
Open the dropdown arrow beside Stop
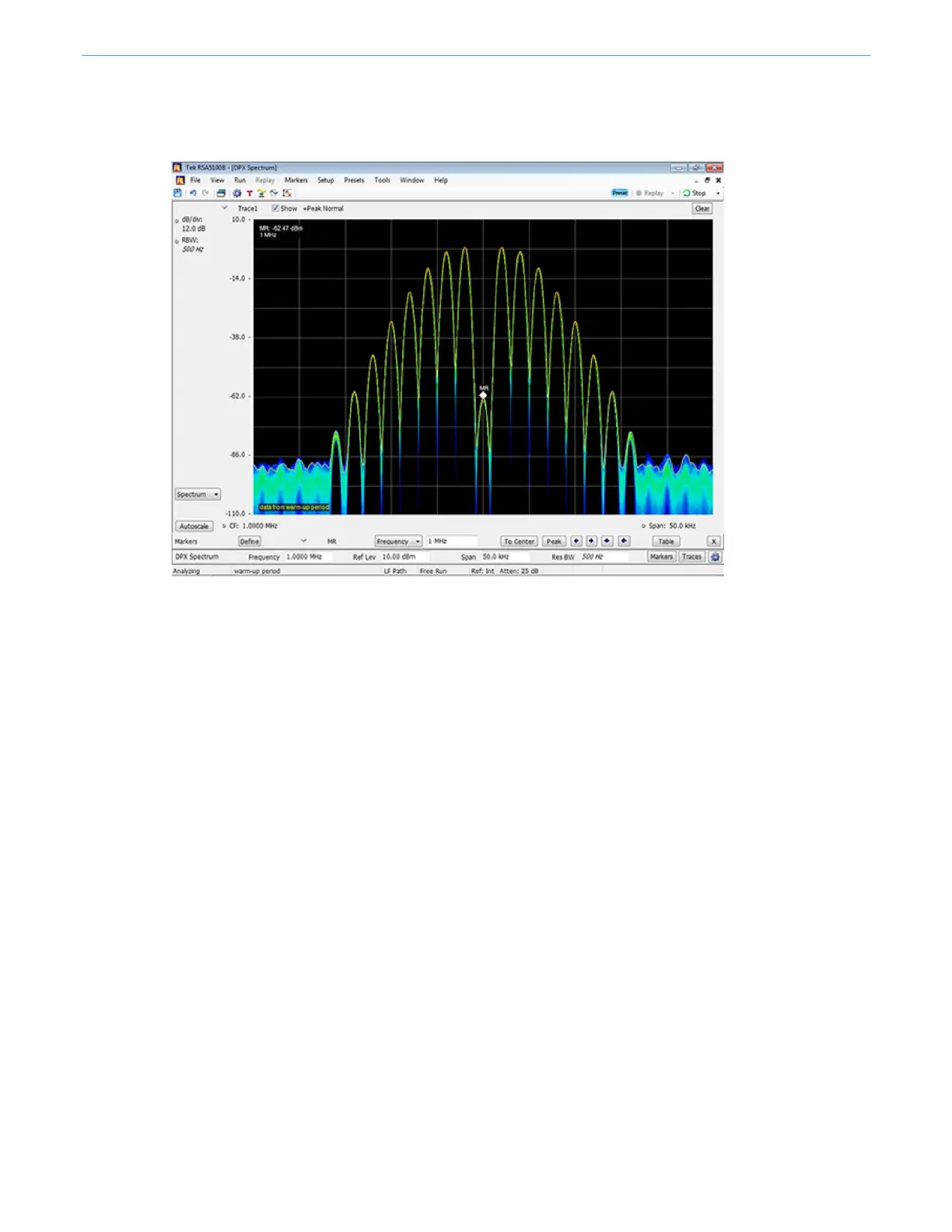click(x=718, y=193)
